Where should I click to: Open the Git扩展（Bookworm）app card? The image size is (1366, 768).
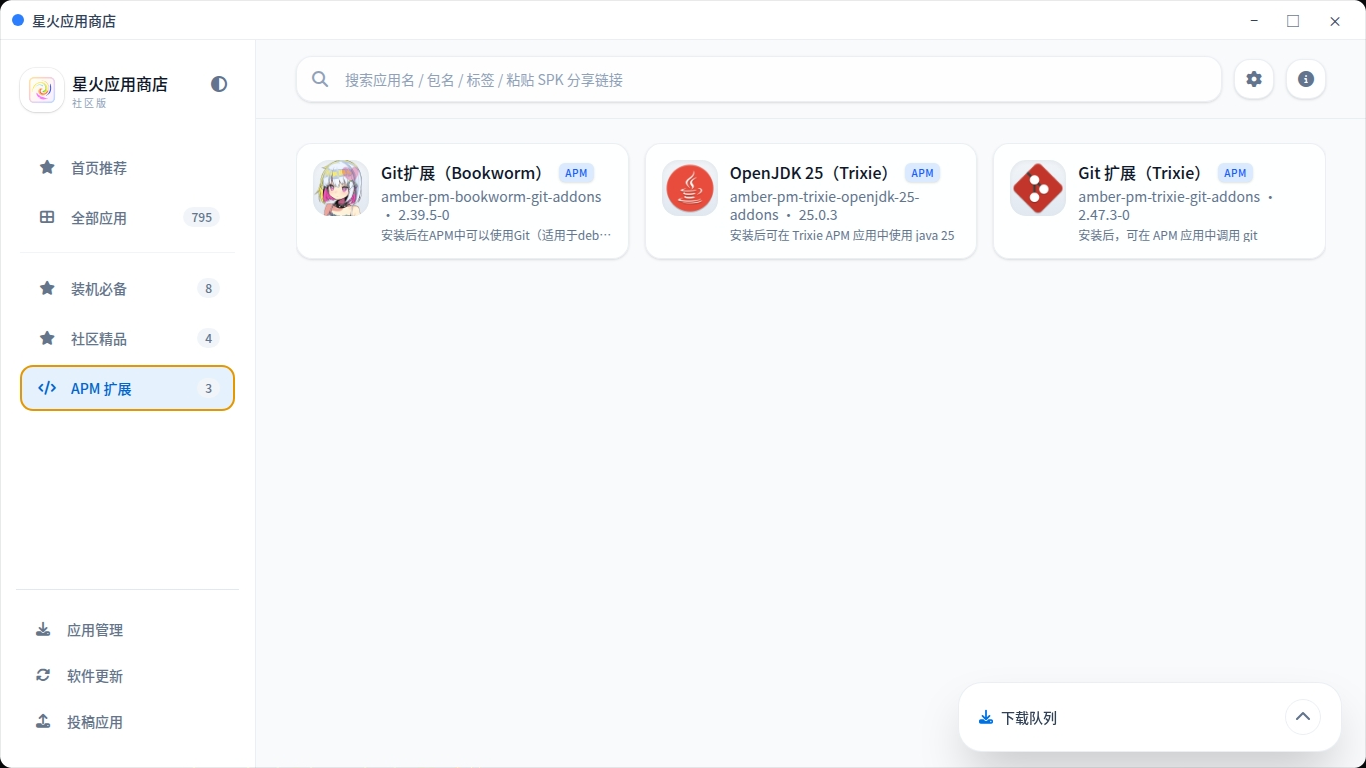[x=463, y=201]
